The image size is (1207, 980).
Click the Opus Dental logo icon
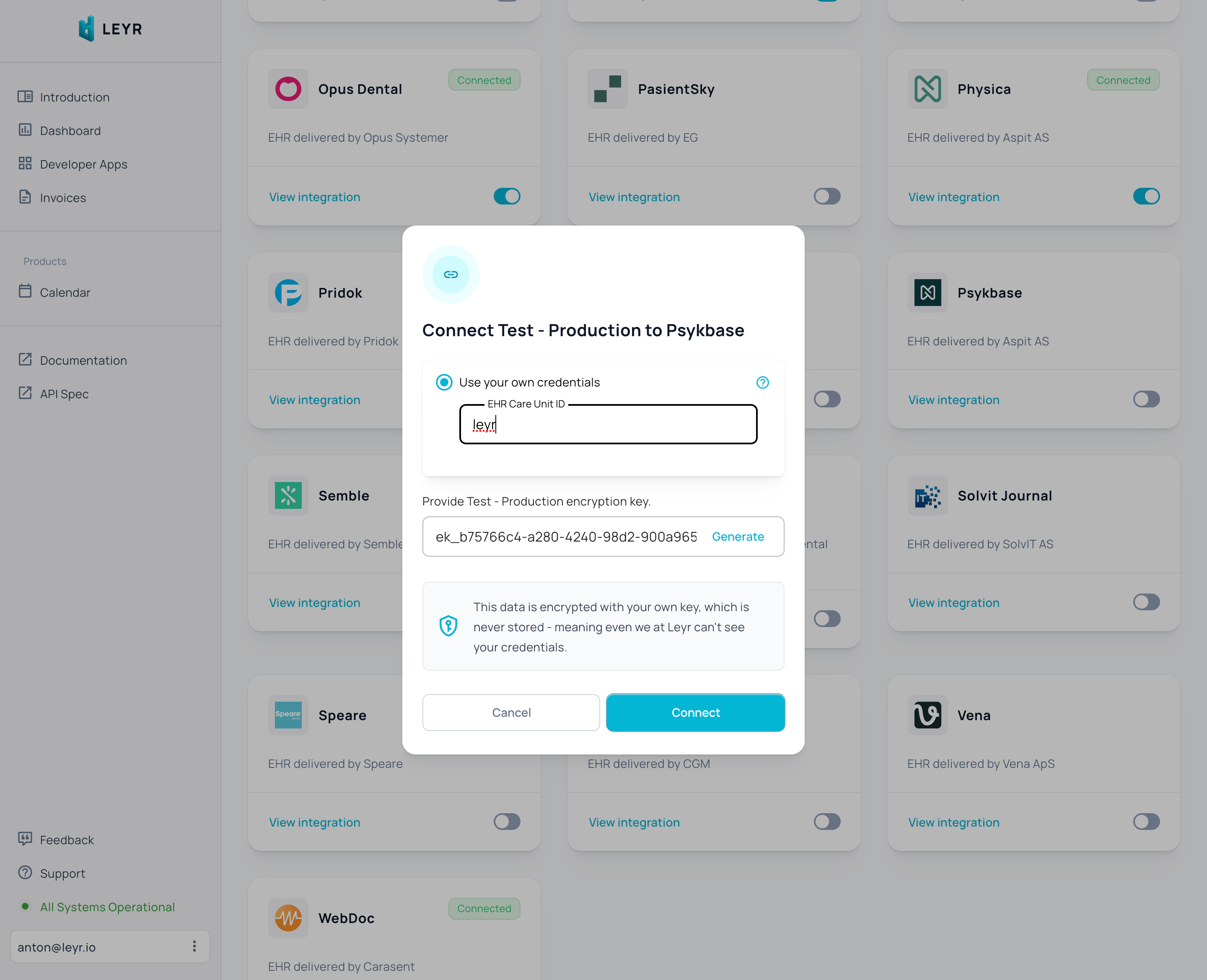coord(288,88)
